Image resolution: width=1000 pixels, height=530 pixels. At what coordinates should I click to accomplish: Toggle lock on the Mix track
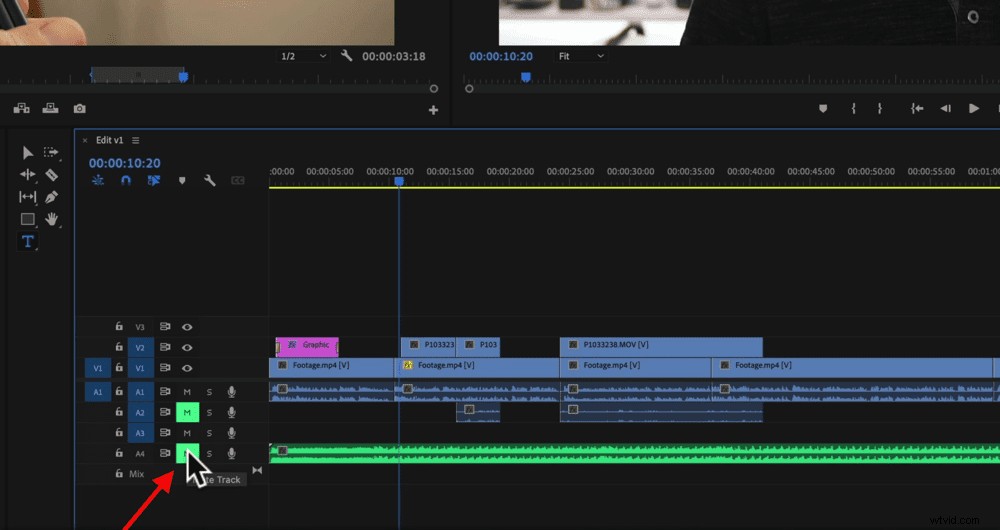click(119, 473)
